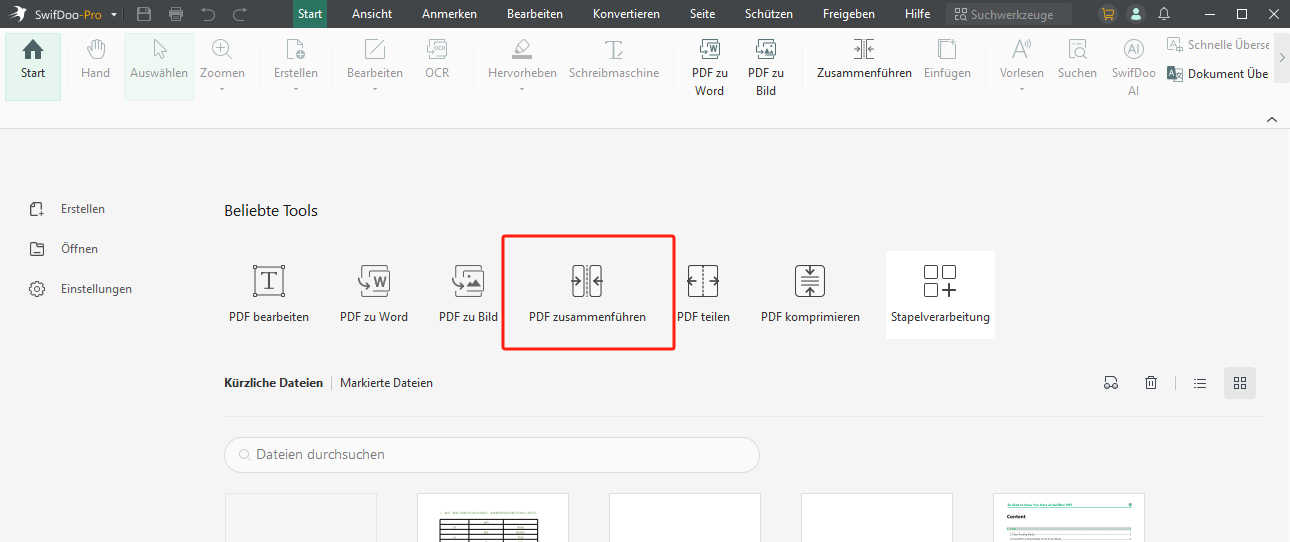This screenshot has height=542, width=1290.
Task: Open Stapelverarbeitung batch processing tile
Action: 940,294
